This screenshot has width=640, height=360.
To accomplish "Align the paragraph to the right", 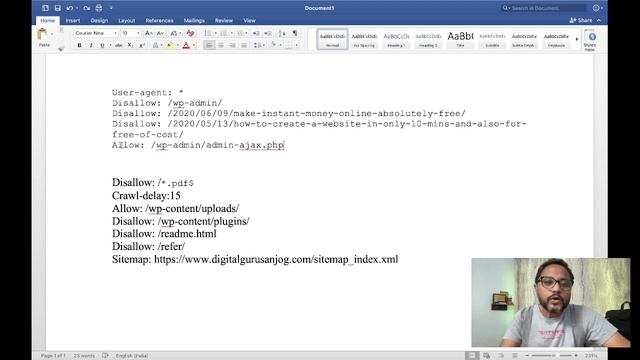I will click(232, 45).
